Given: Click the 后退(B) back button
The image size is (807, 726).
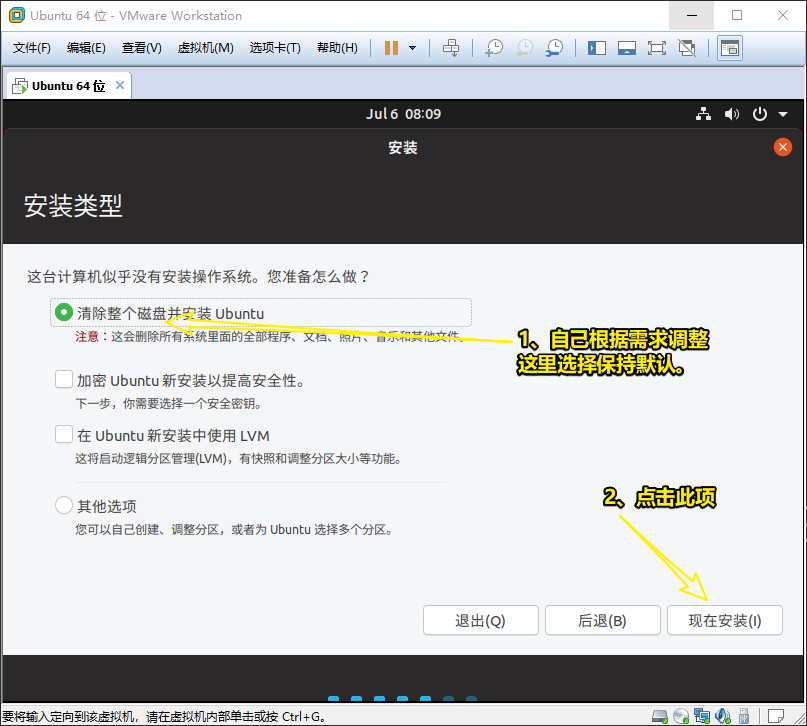Looking at the screenshot, I should (602, 620).
